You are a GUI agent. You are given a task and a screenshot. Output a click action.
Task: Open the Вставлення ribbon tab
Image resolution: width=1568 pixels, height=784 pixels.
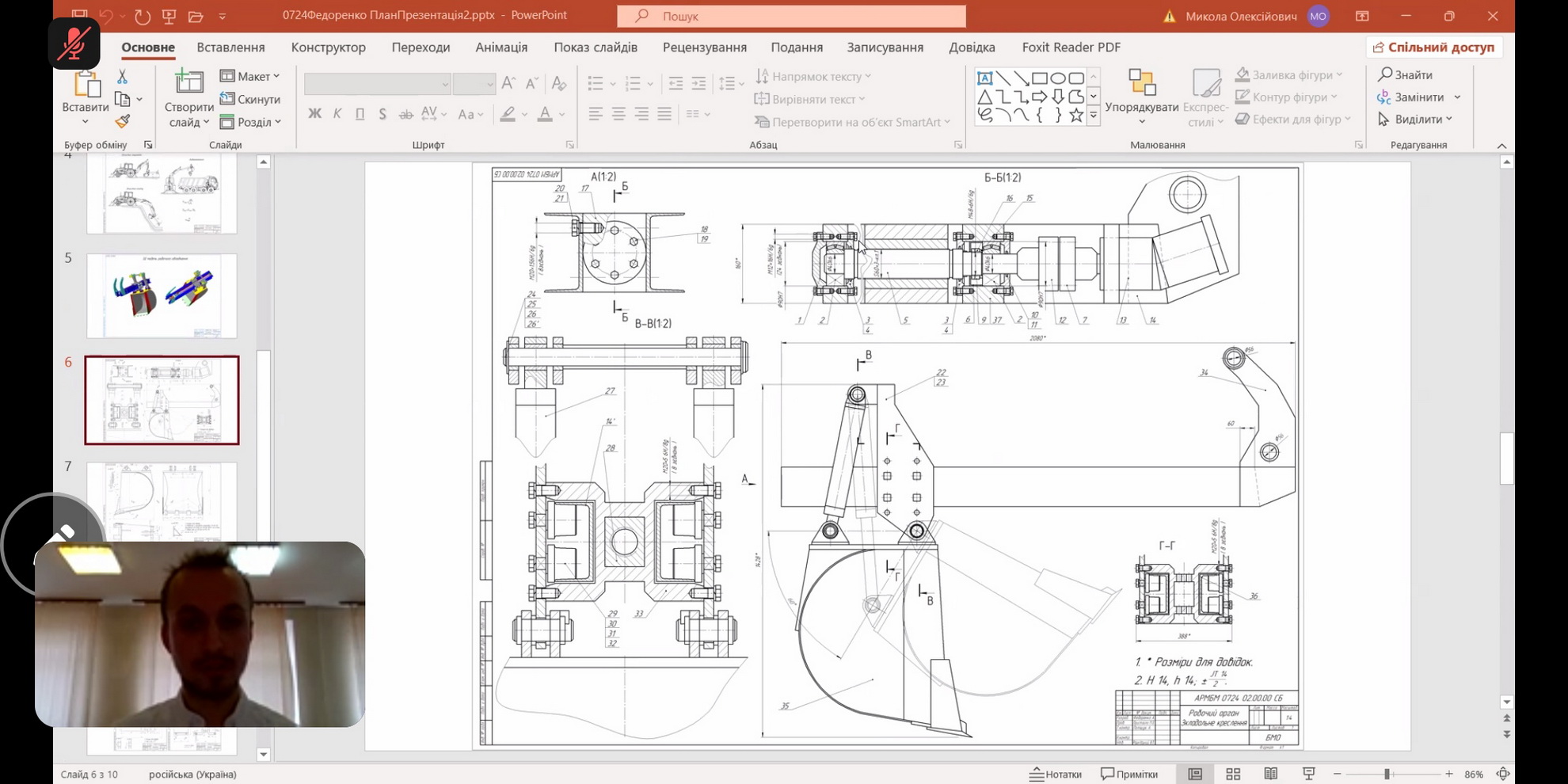230,48
